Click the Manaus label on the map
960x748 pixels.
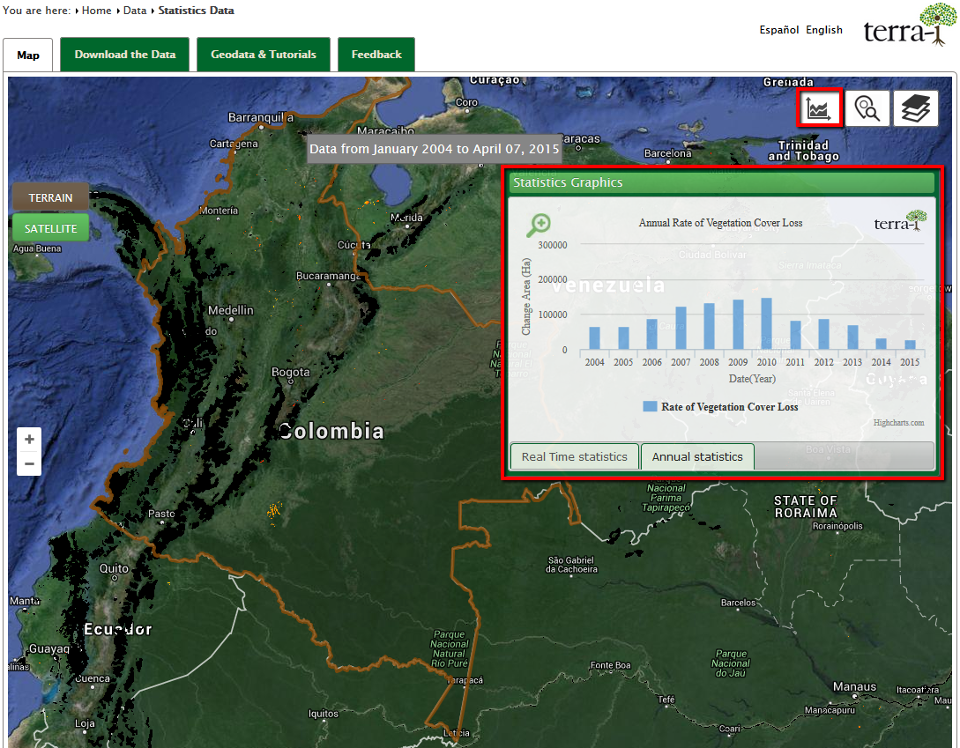(x=854, y=687)
